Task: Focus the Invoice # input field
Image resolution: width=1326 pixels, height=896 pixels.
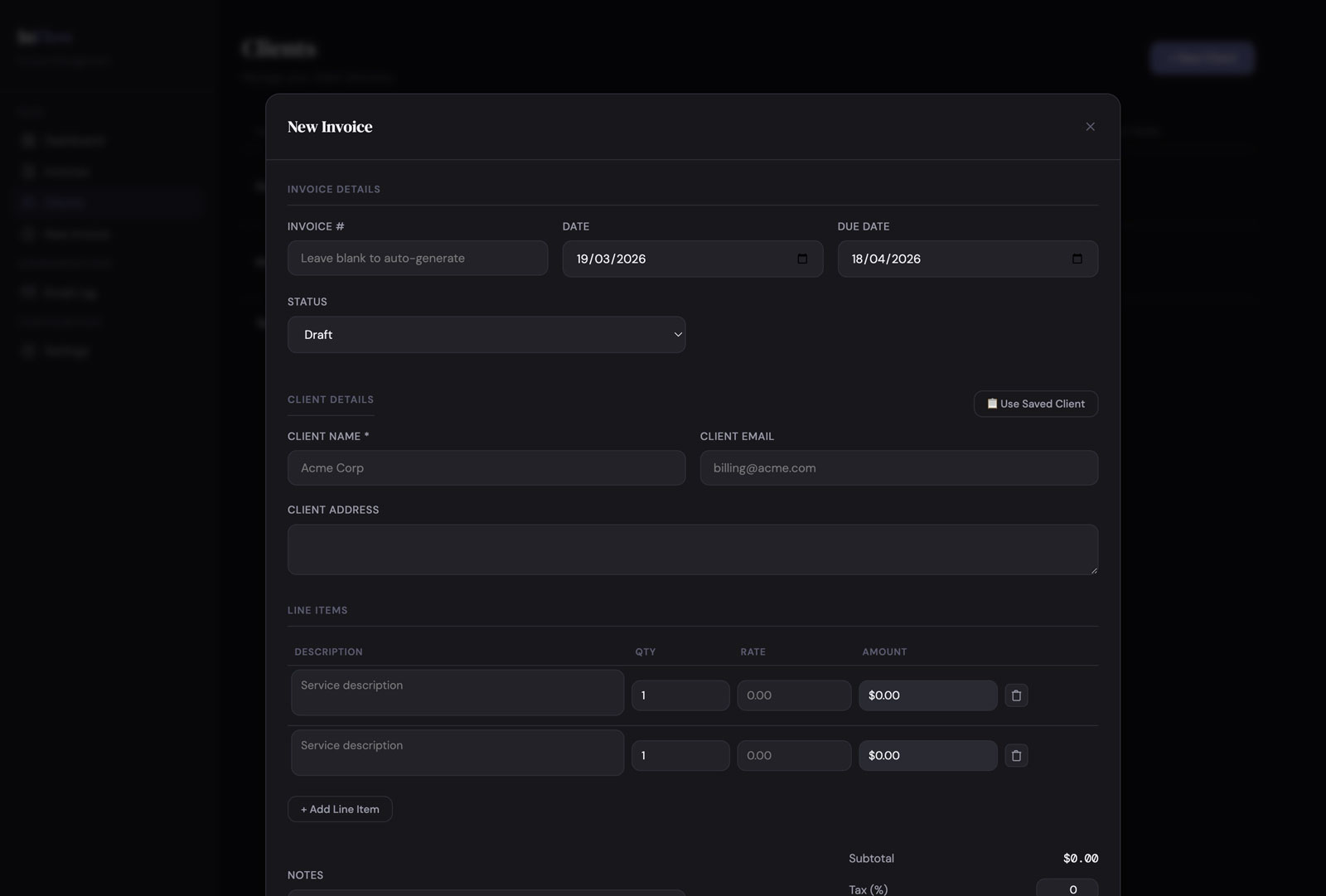Action: pos(417,259)
